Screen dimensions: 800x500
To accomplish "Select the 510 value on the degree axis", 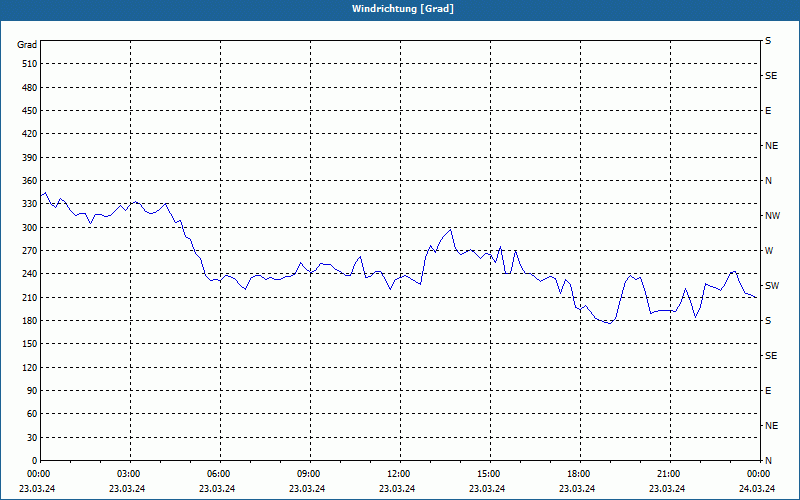I will click(x=30, y=64).
